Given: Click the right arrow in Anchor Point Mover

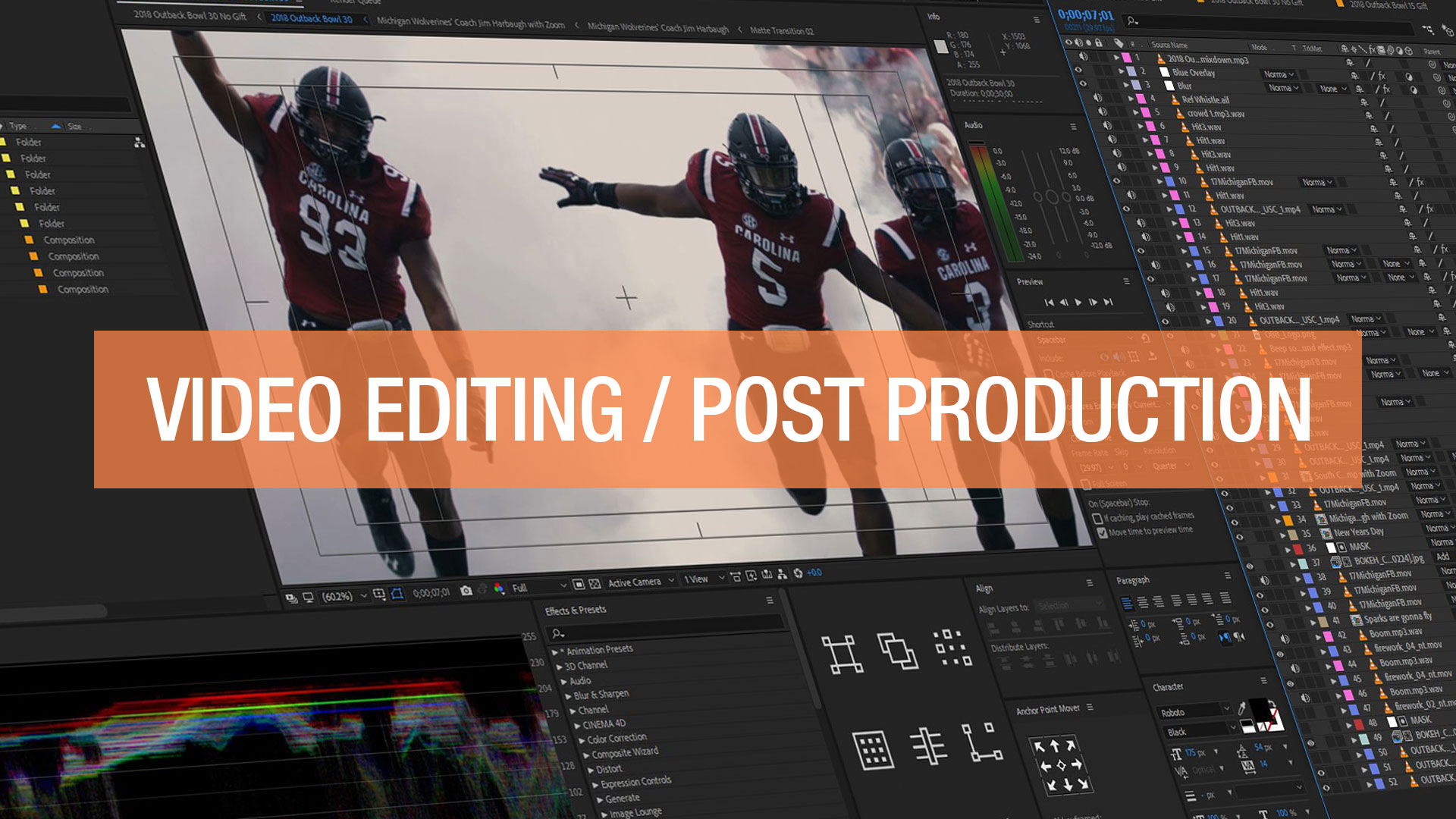Looking at the screenshot, I should [x=1076, y=764].
